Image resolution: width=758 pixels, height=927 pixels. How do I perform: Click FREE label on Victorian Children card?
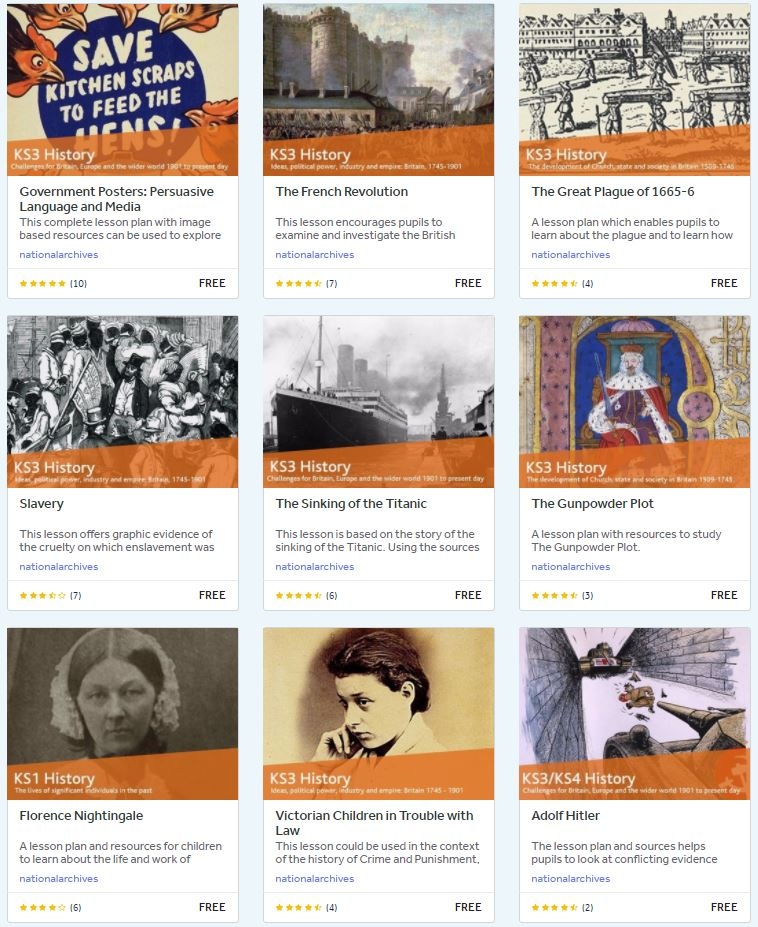tap(468, 907)
